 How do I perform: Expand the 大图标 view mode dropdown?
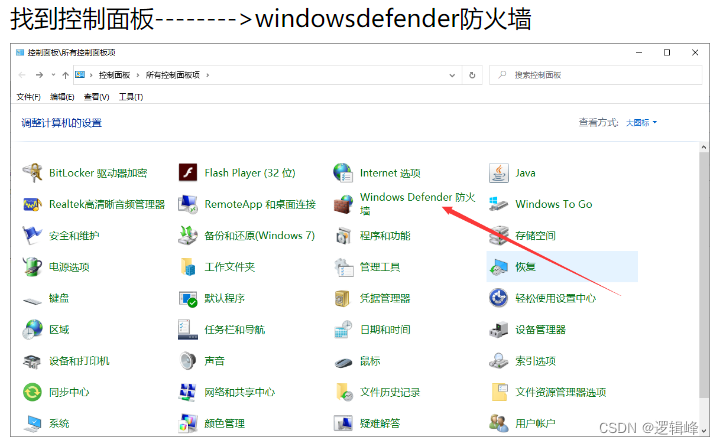tap(641, 122)
